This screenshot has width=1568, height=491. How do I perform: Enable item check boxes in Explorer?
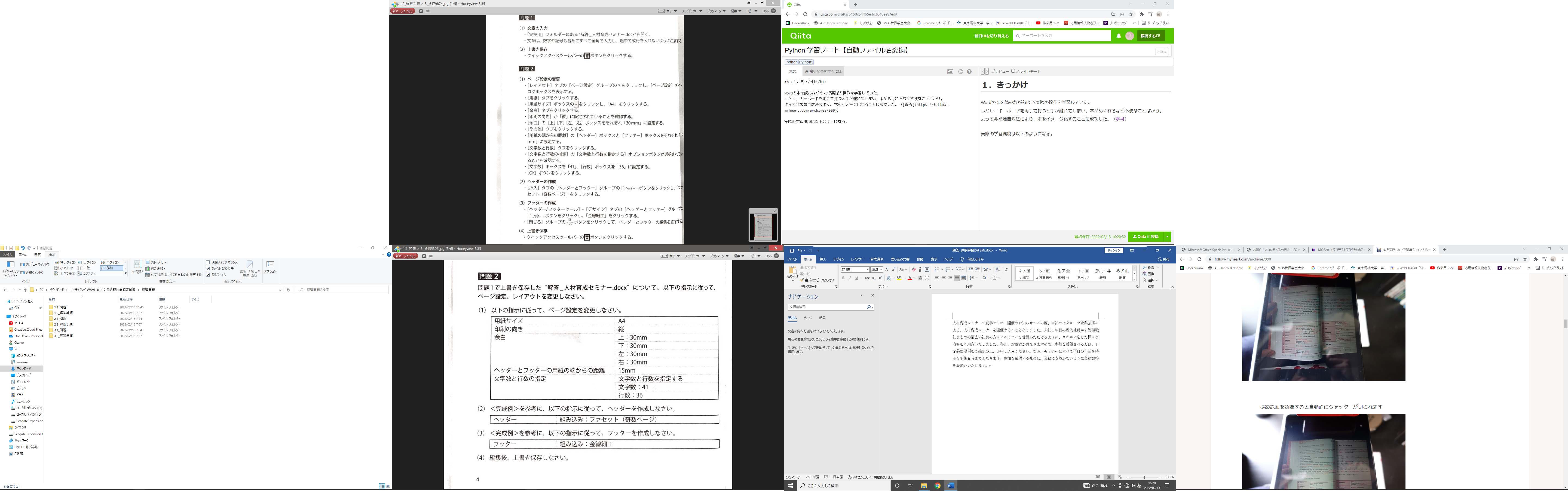point(207,262)
